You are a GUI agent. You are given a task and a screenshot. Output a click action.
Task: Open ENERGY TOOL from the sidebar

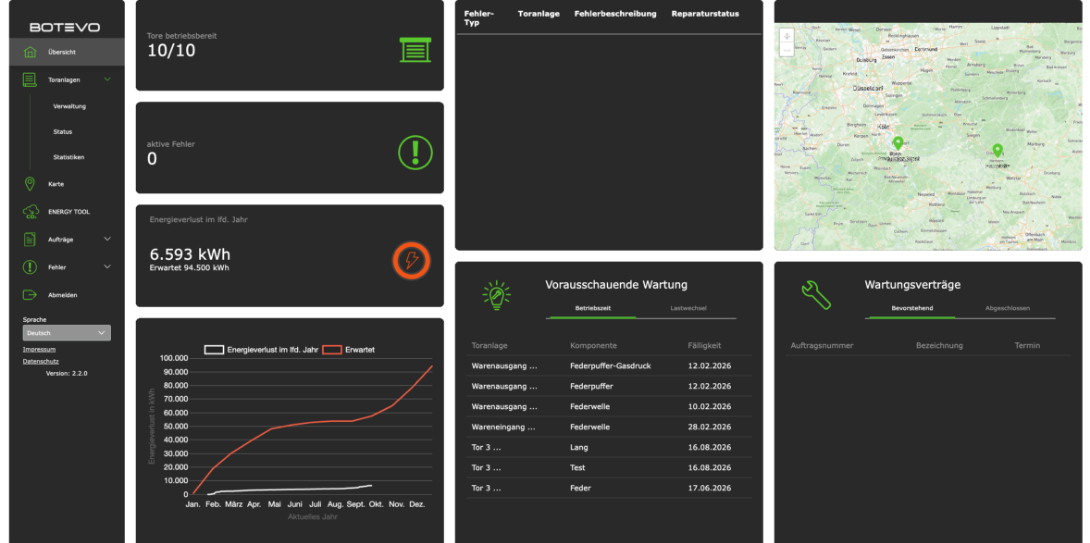(68, 212)
